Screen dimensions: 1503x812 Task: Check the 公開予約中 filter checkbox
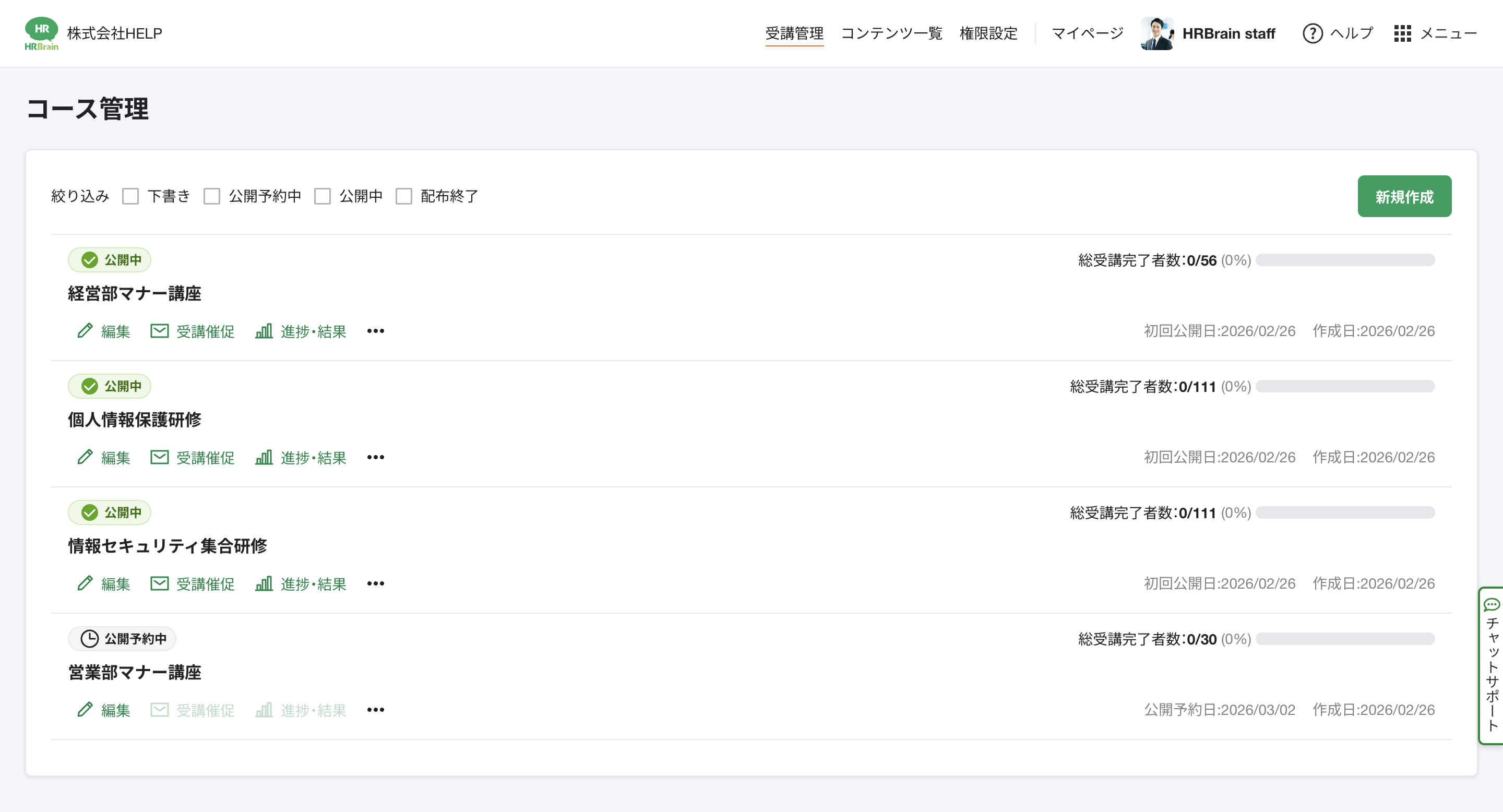click(x=212, y=196)
